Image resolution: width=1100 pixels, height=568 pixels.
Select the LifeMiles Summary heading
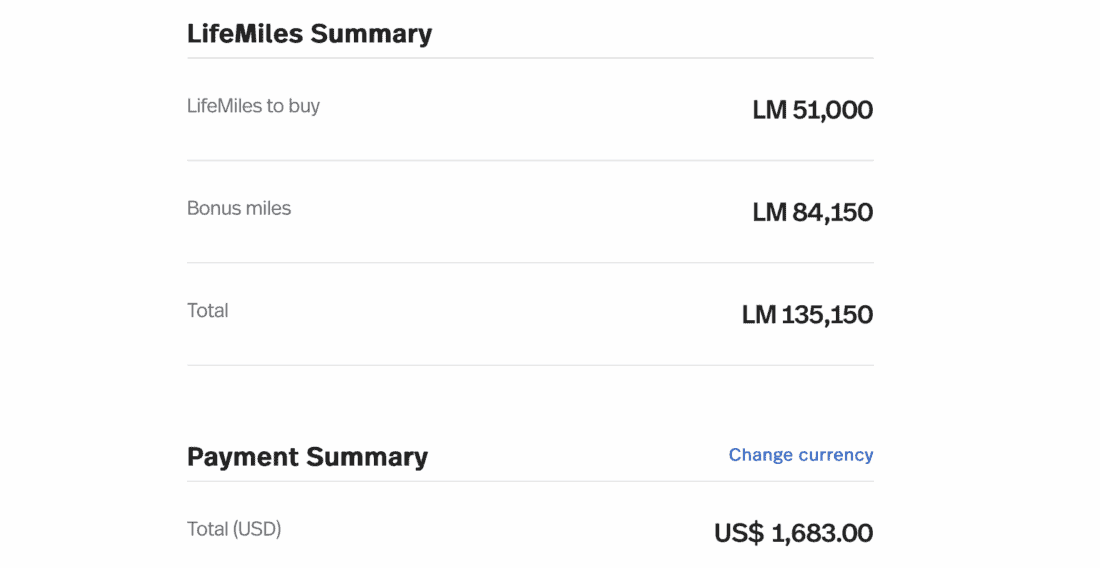(309, 33)
